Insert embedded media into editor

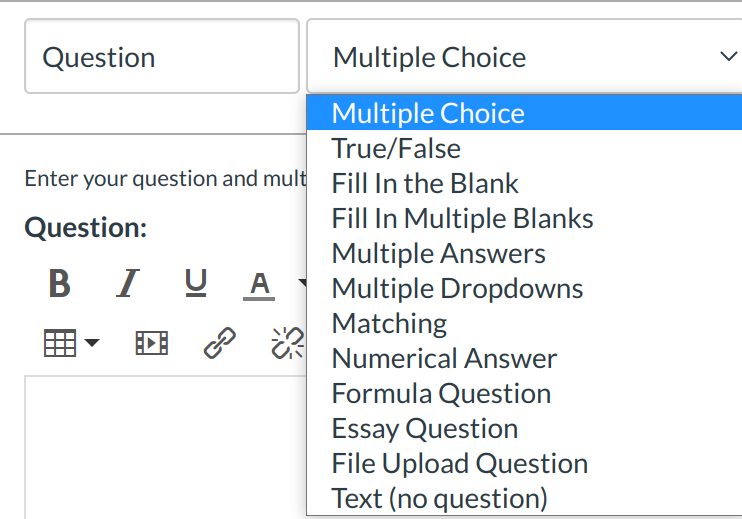pos(151,343)
